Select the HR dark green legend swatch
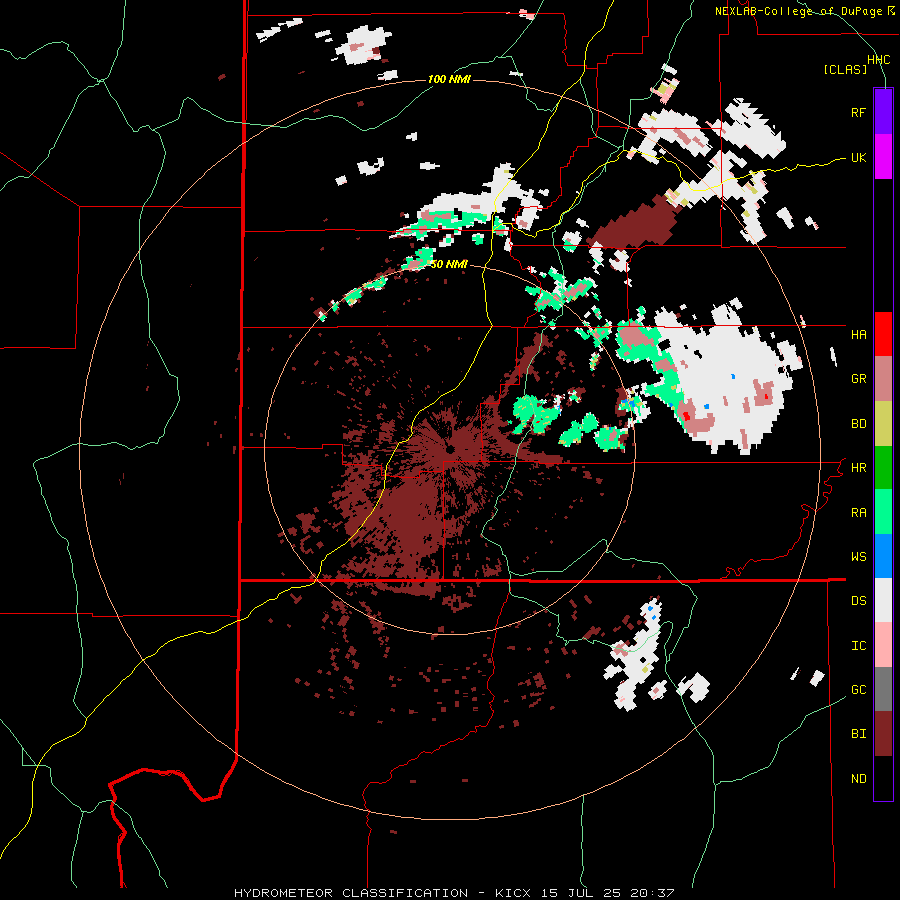This screenshot has width=900, height=900. 883,468
